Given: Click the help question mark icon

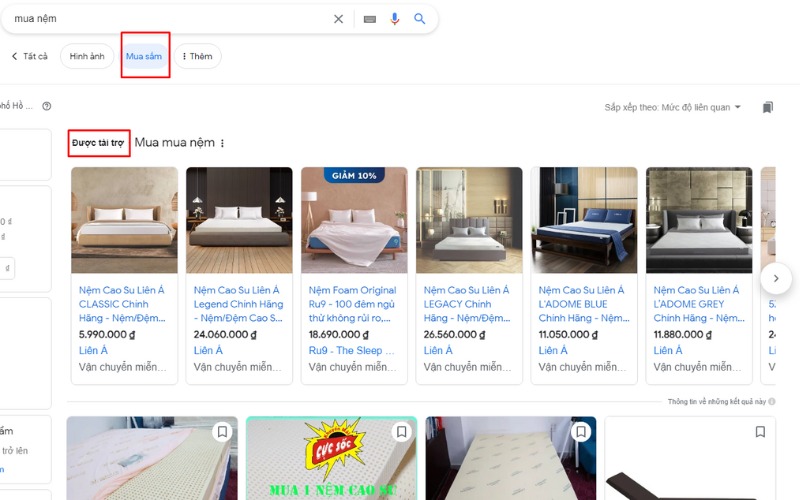Looking at the screenshot, I should click(x=47, y=106).
